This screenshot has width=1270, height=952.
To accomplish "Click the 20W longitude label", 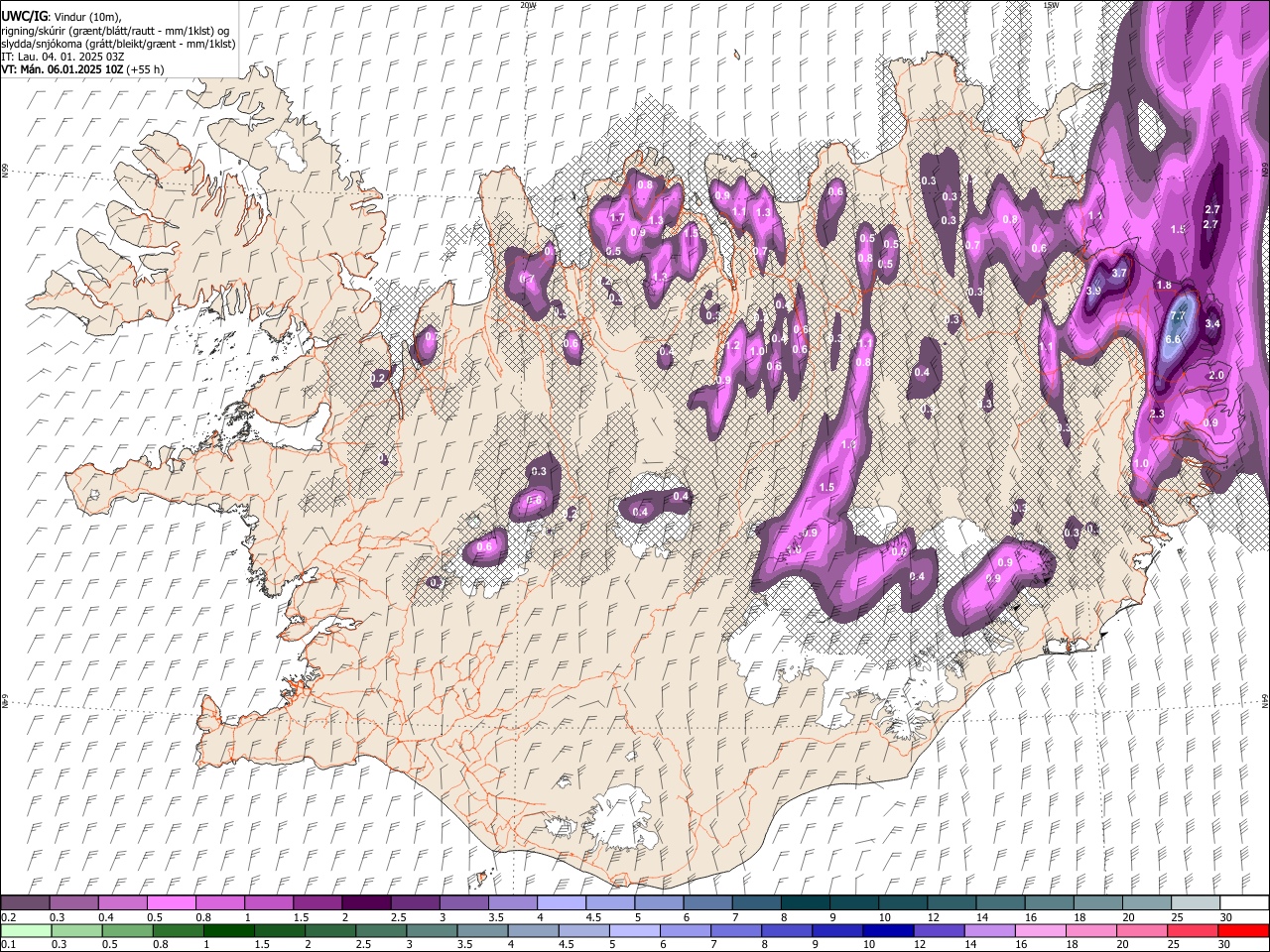I will tap(528, 5).
